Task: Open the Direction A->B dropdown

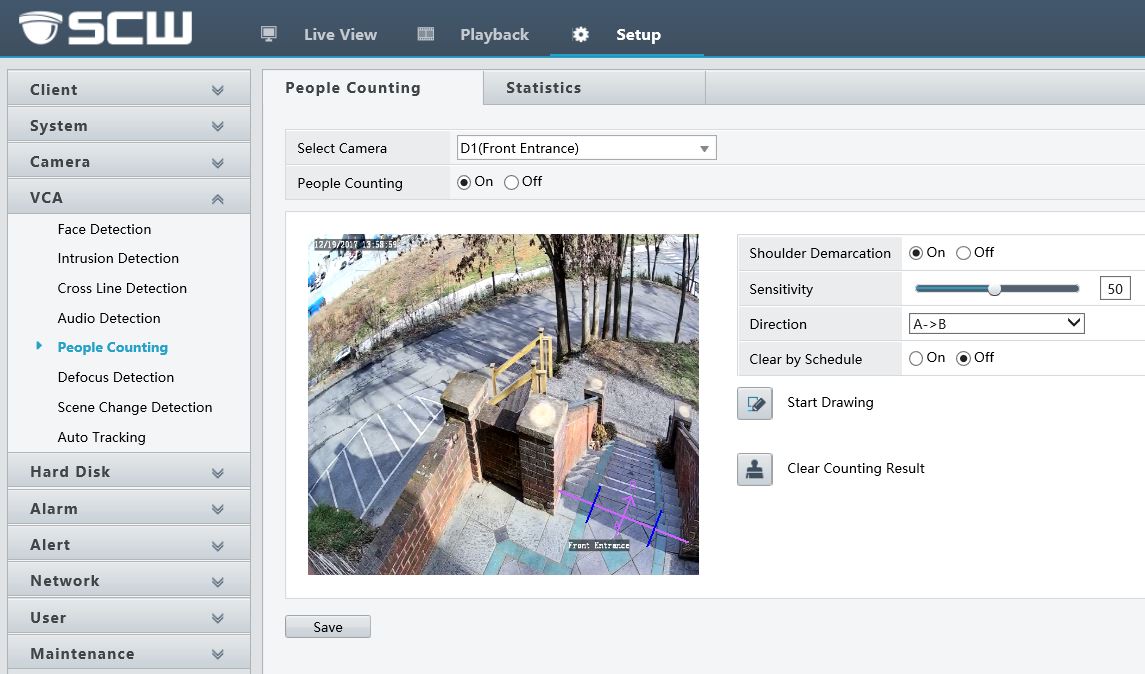Action: (x=996, y=323)
